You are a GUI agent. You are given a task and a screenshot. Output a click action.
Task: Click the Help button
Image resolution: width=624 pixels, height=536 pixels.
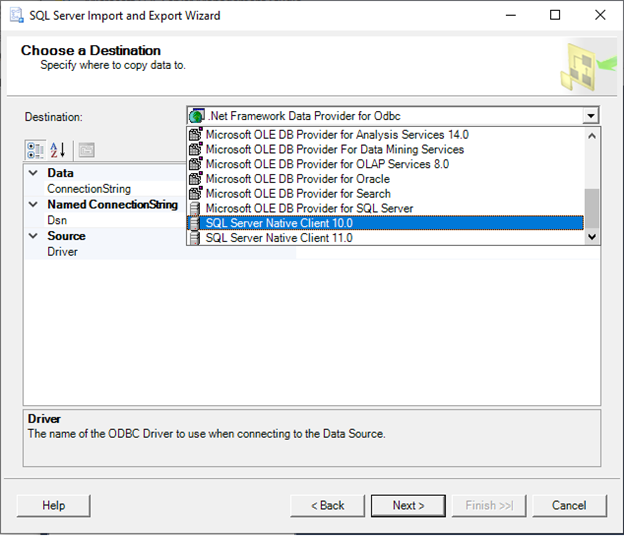[54, 505]
